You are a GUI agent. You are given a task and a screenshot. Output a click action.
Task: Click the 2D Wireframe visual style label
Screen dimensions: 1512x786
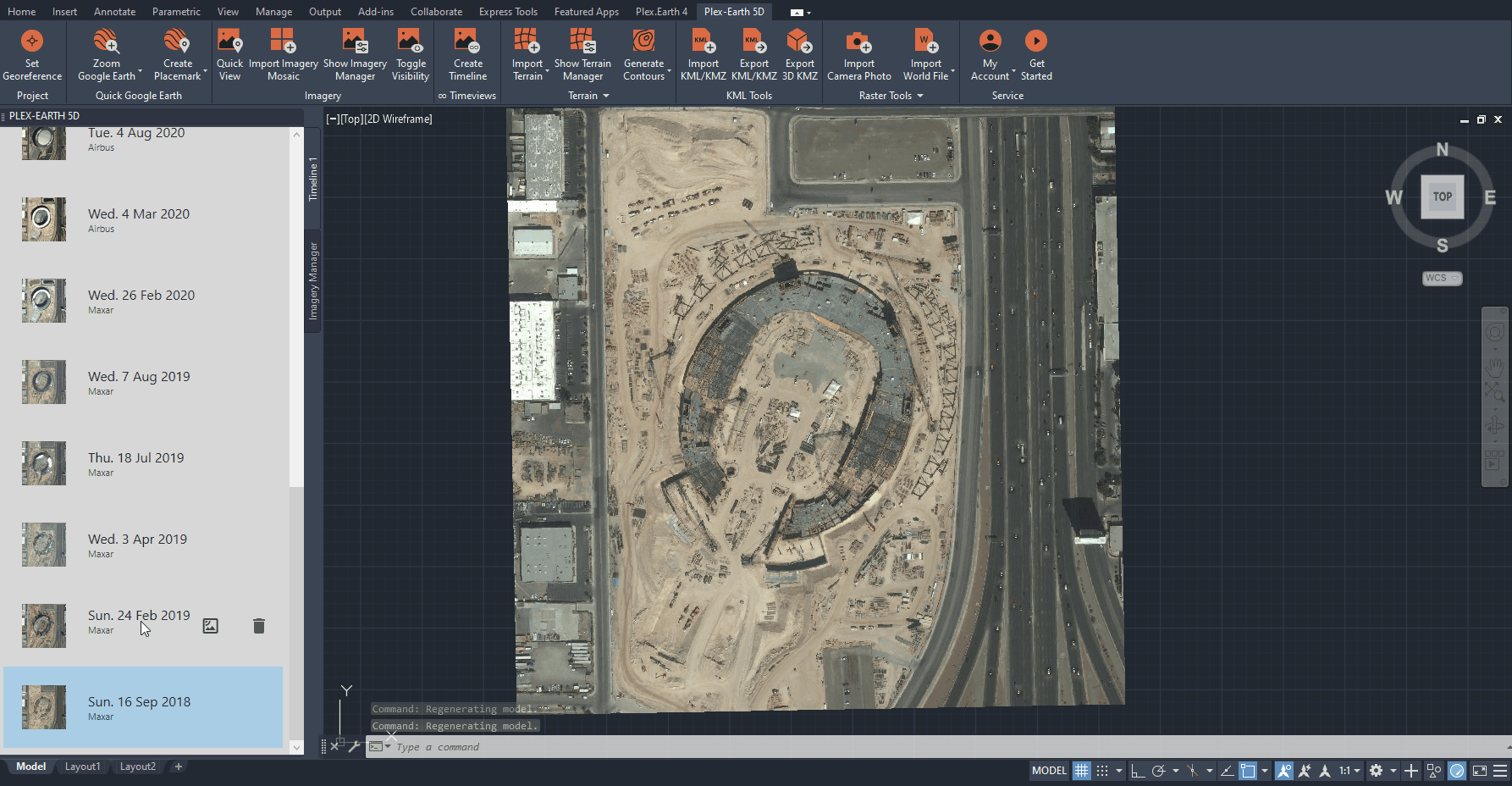click(398, 119)
